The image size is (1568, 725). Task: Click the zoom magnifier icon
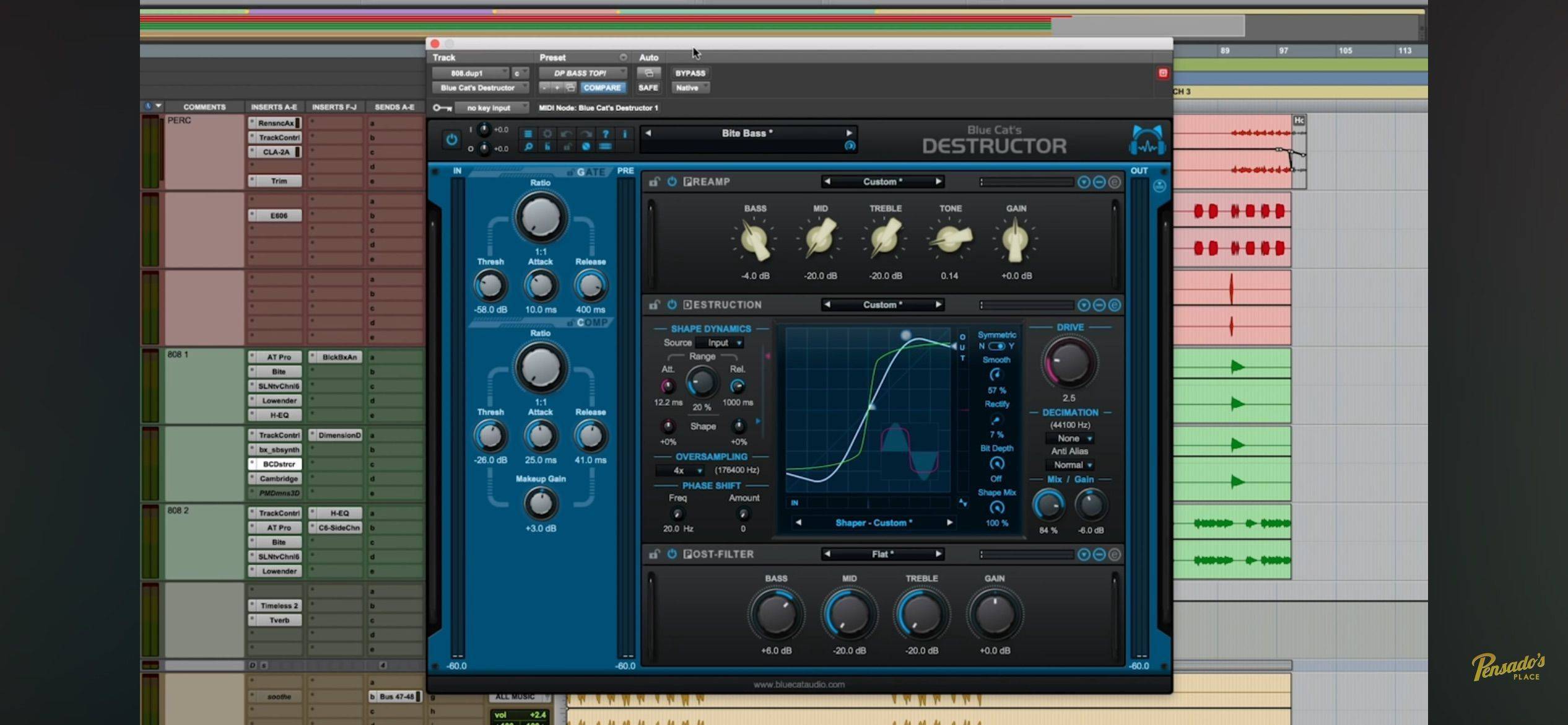pyautogui.click(x=528, y=147)
